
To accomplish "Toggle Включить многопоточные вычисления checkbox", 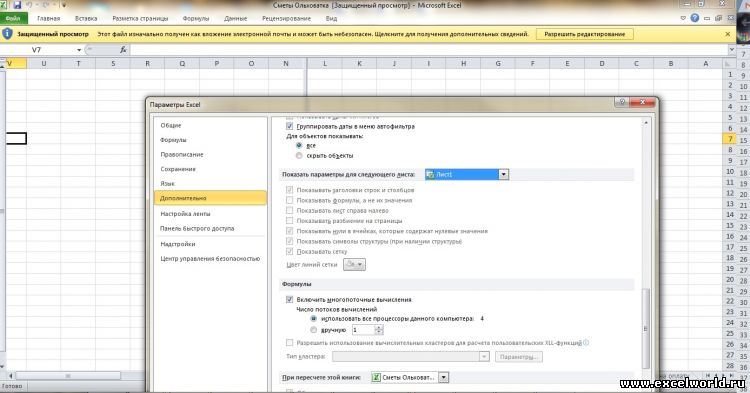I will click(x=289, y=299).
